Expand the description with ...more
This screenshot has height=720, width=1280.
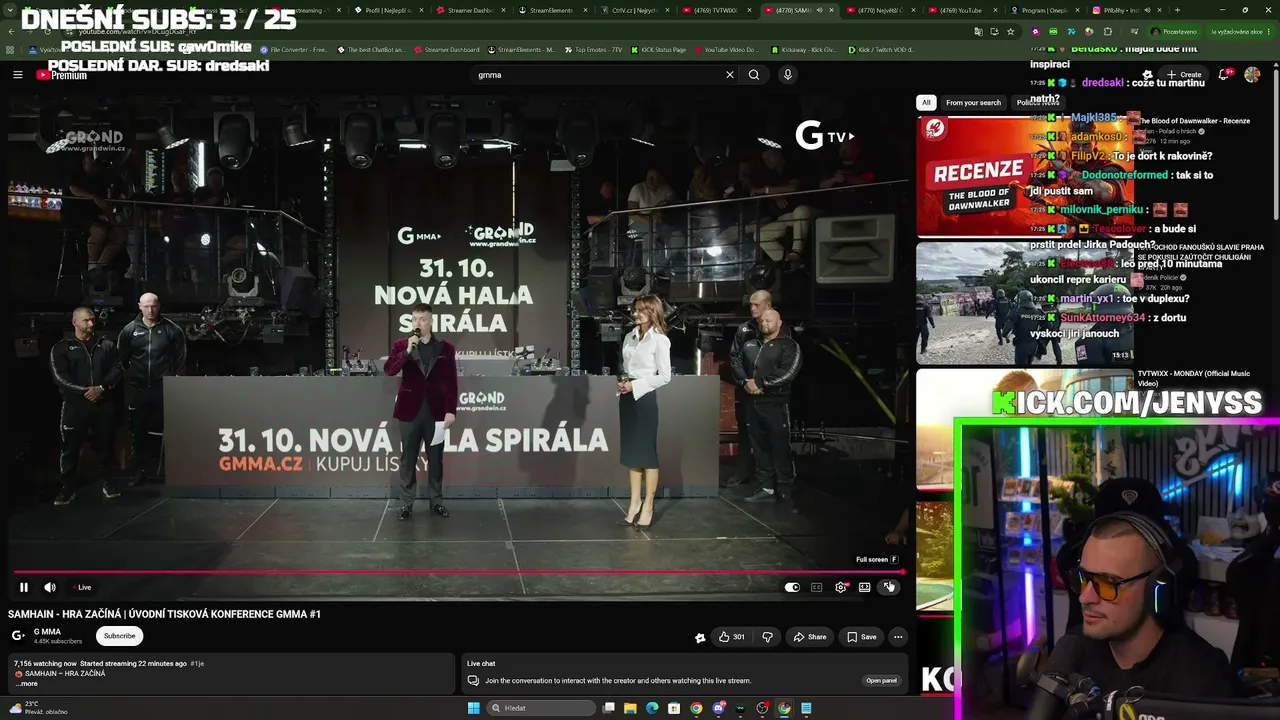pyautogui.click(x=27, y=684)
